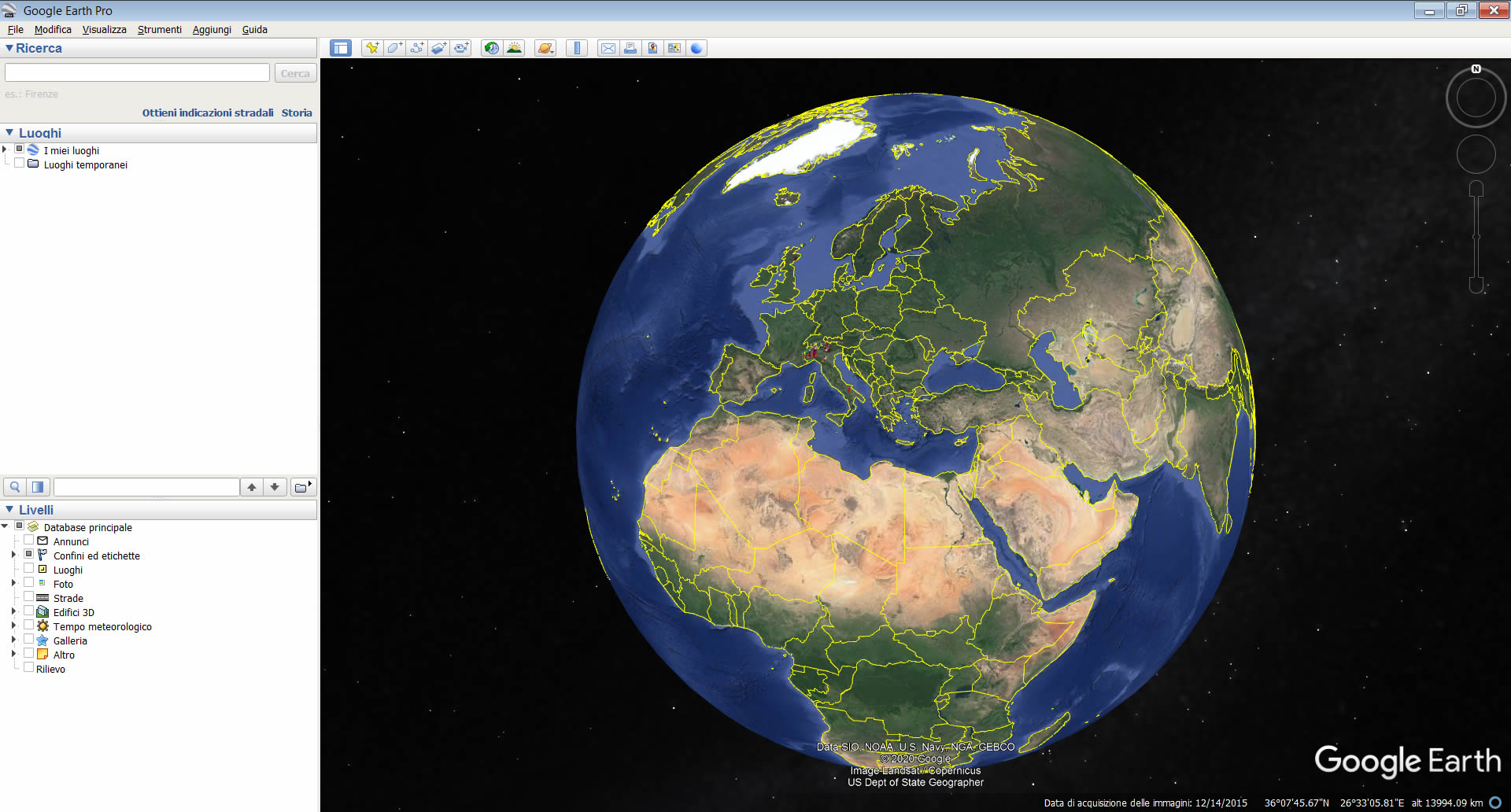Click the places filter input field
This screenshot has width=1511, height=812.
pyautogui.click(x=146, y=487)
